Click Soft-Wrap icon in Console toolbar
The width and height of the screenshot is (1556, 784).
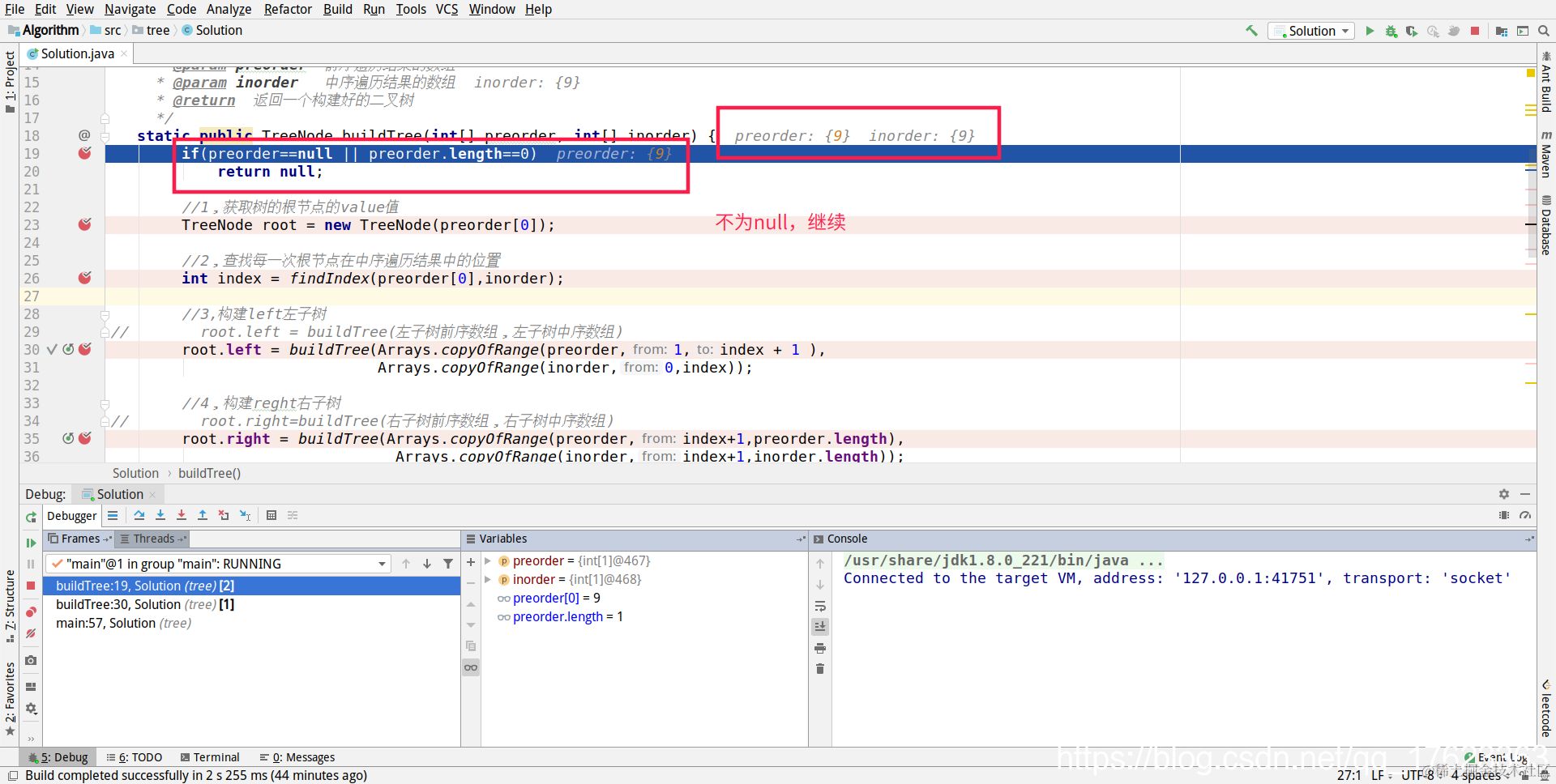(820, 606)
